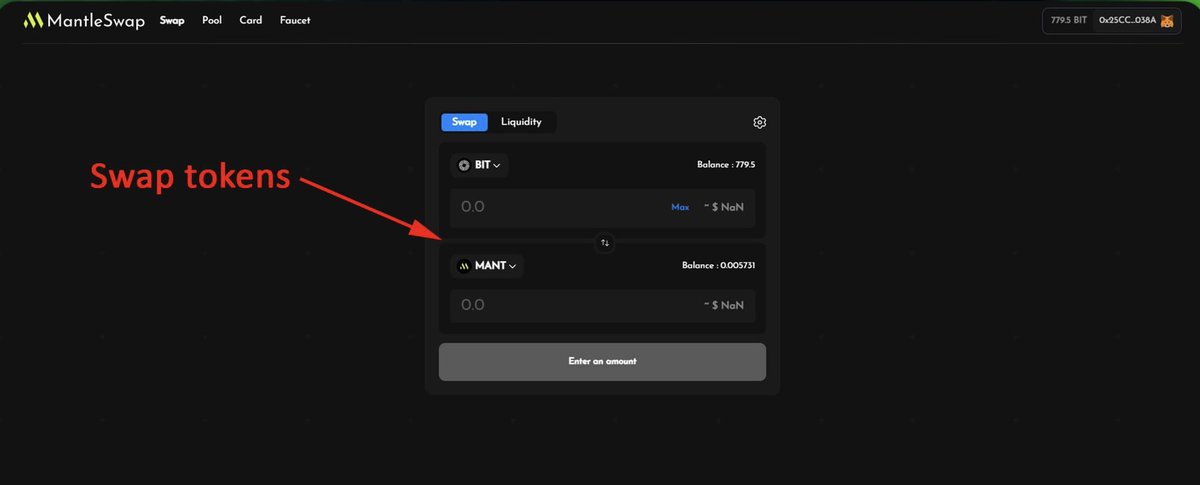Screen dimensions: 1200x485
Task: Click the Balance : 779.5 text
Action: [x=726, y=165]
